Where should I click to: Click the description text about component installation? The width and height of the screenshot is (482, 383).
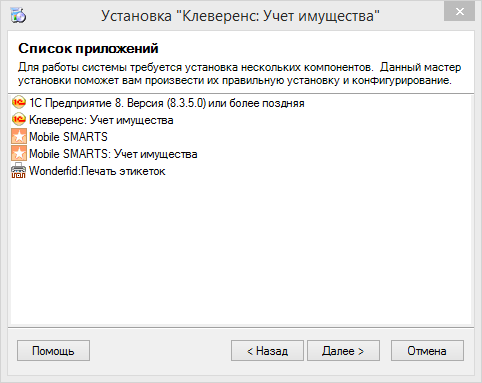pos(239,74)
